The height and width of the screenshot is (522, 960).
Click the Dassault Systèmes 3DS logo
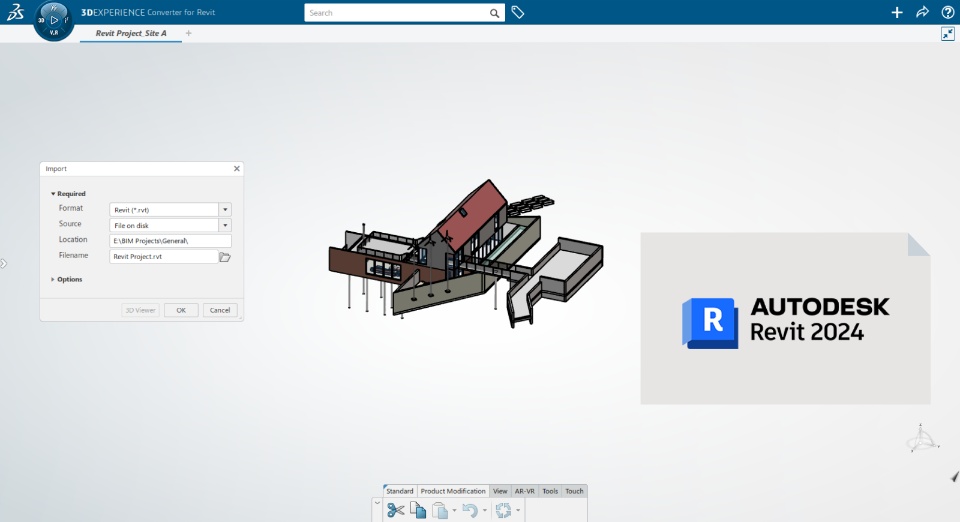(x=15, y=12)
